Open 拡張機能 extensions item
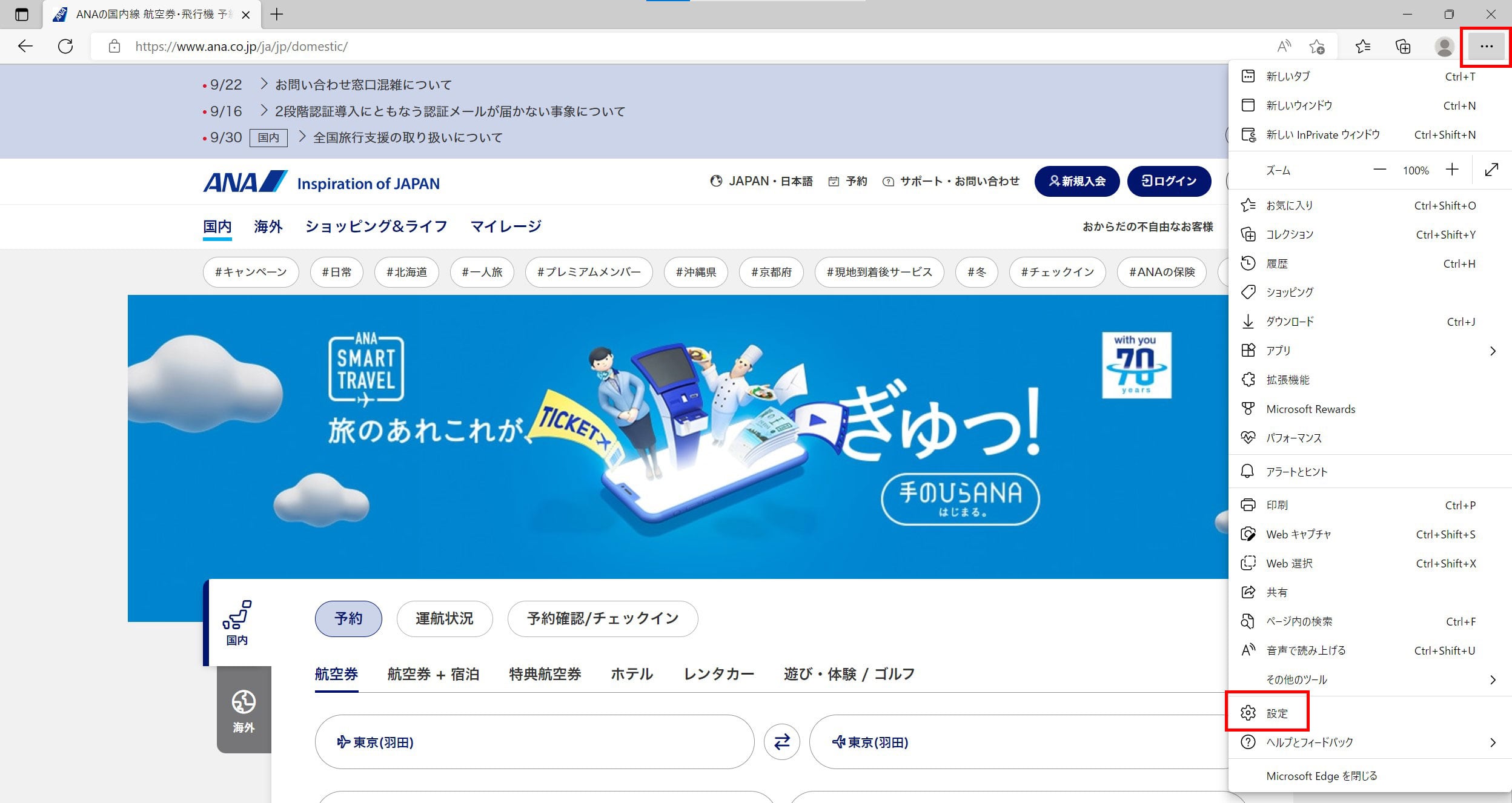The height and width of the screenshot is (803, 1512). (1370, 380)
